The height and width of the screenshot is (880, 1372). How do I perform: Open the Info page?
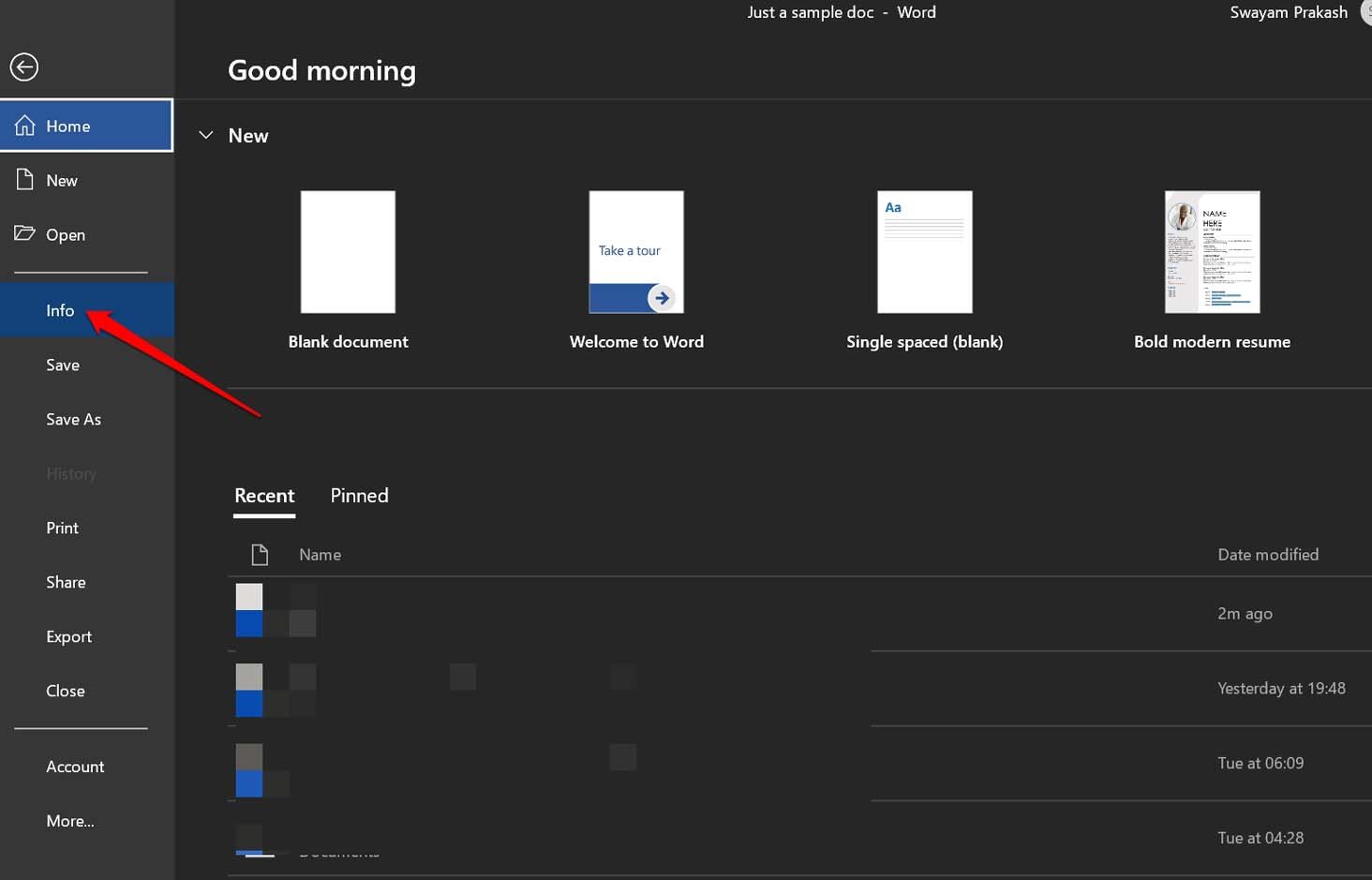[x=87, y=310]
